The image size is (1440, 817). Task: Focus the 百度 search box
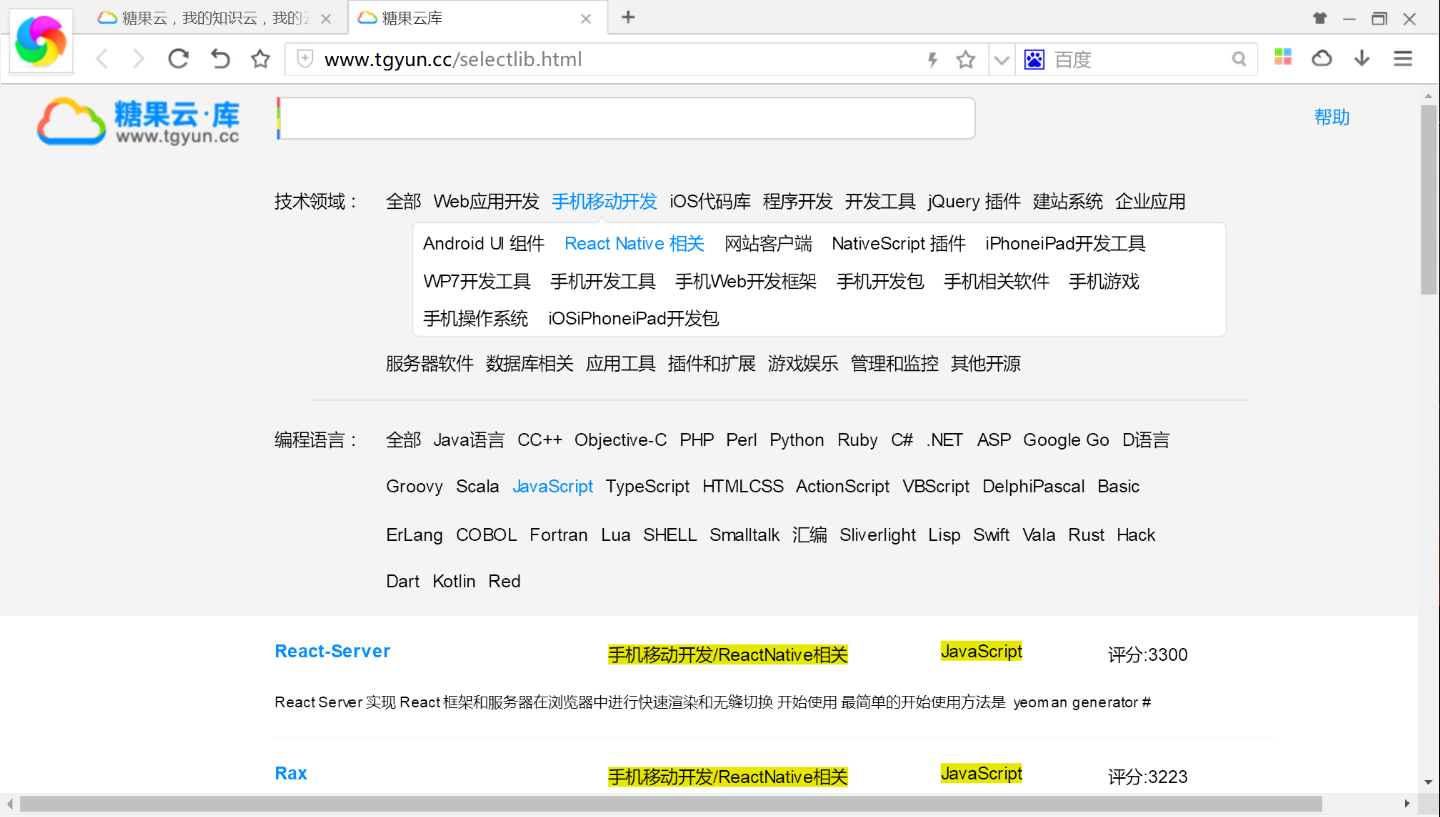(1137, 60)
